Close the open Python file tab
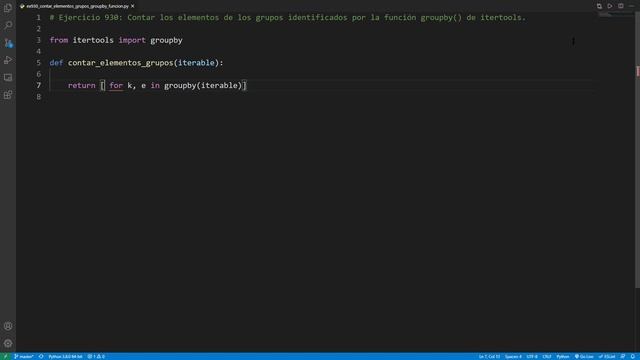This screenshot has width=640, height=360. tap(133, 6)
